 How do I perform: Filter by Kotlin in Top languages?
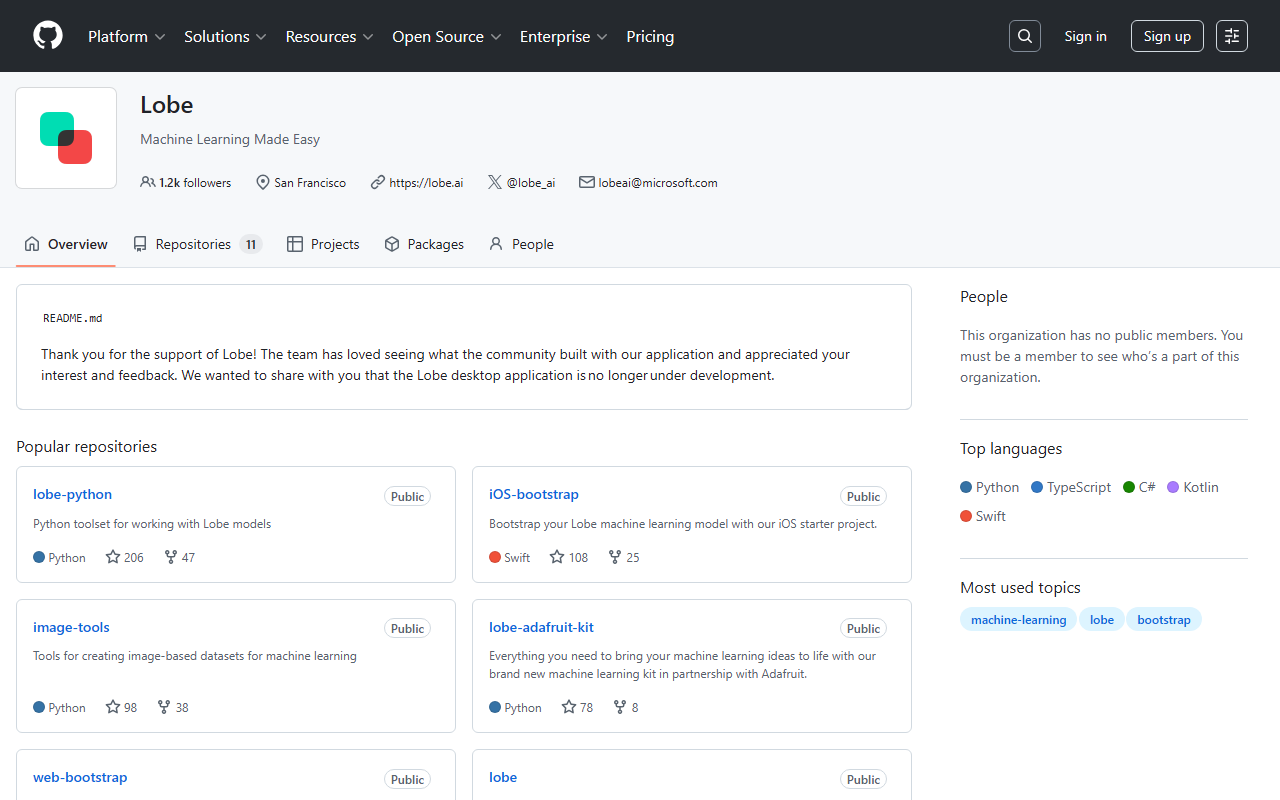1193,487
